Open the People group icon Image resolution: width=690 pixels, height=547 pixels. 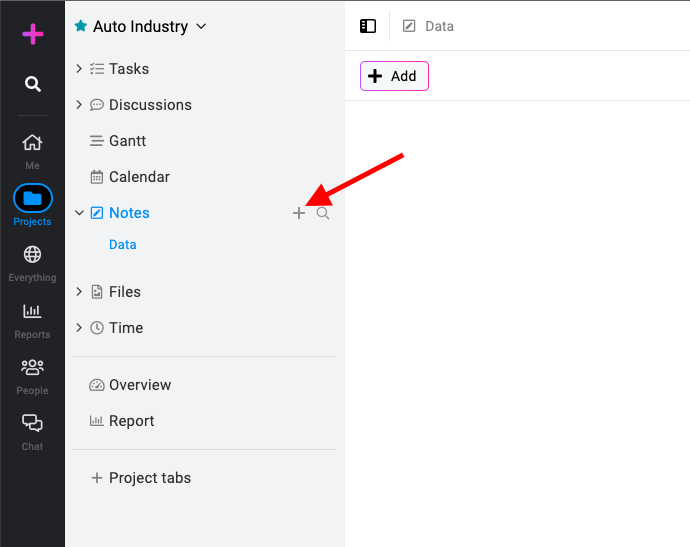coord(32,367)
